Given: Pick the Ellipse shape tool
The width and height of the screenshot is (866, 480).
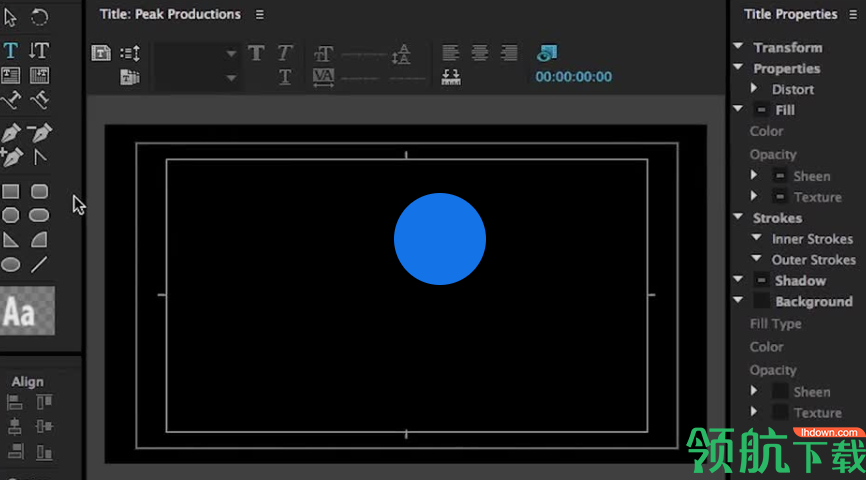Looking at the screenshot, I should pos(10,265).
